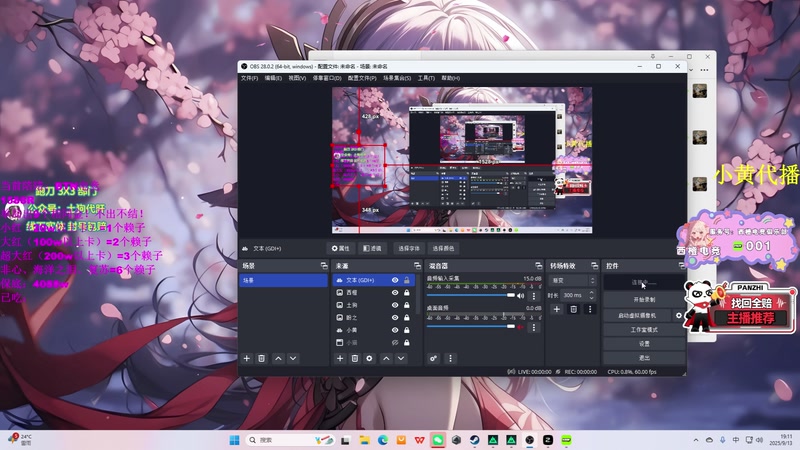This screenshot has height=450, width=800.
Task: Move the scene up with arrow
Action: point(278,359)
